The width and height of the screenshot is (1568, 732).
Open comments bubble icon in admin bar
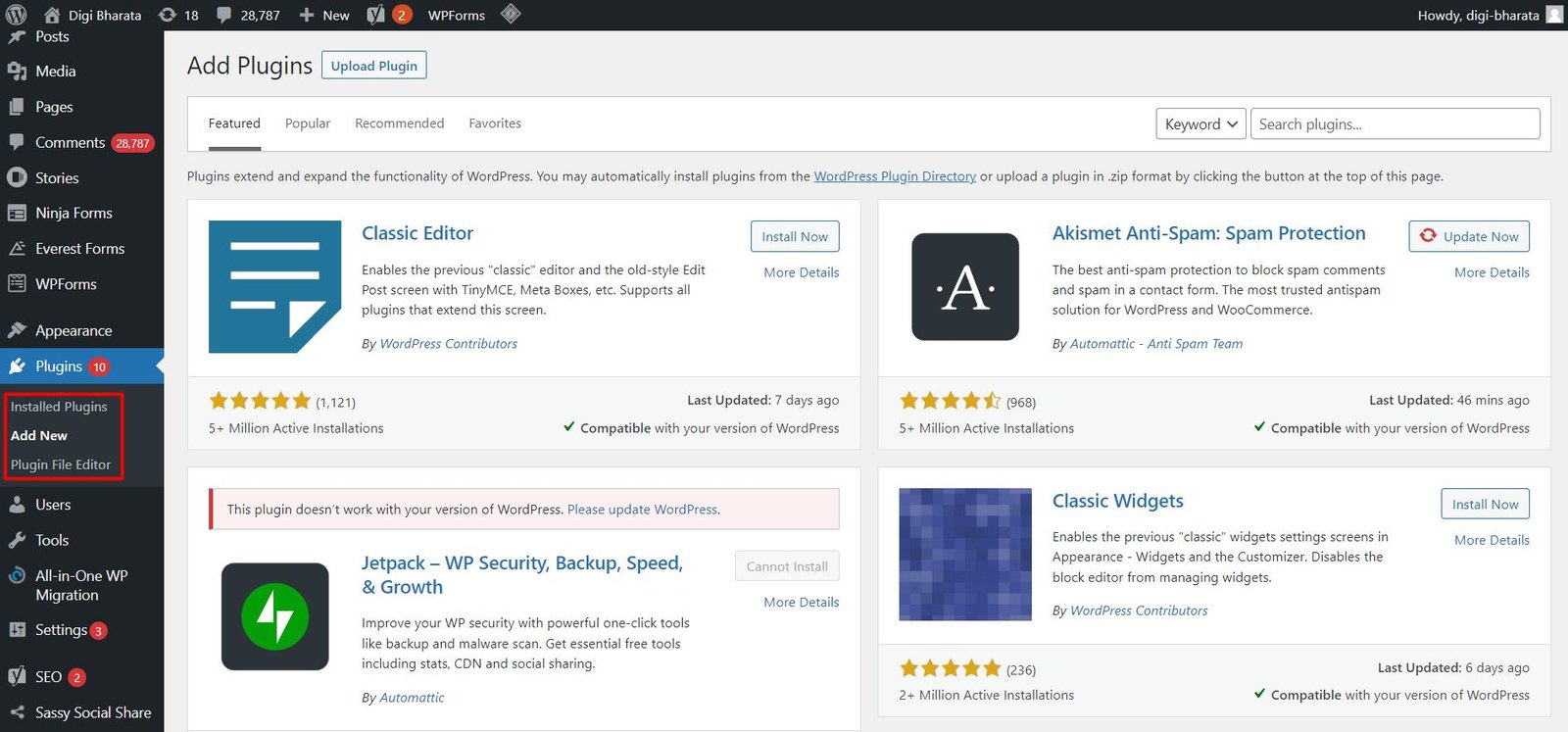click(x=224, y=15)
